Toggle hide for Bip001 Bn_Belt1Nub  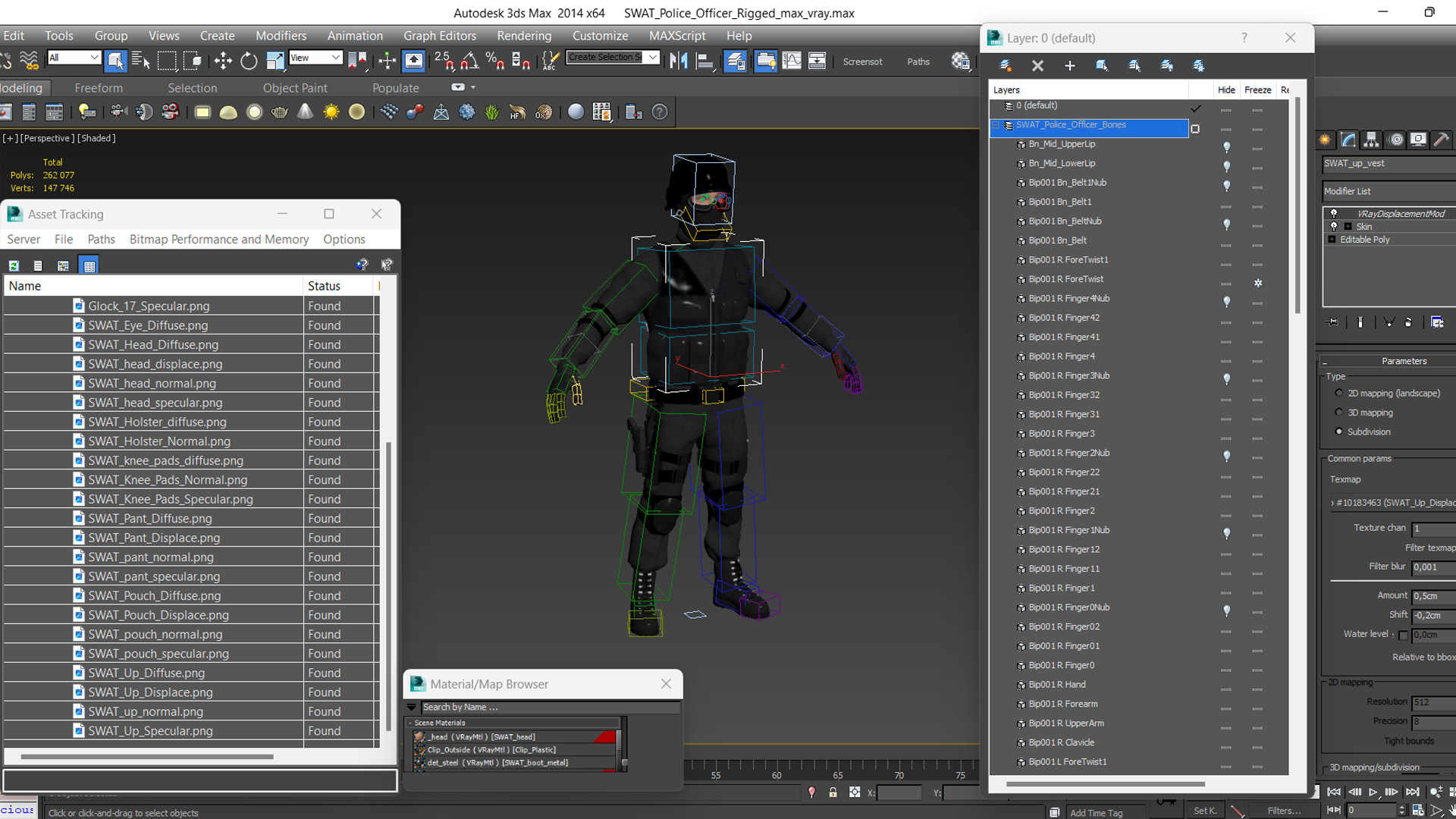pos(1226,184)
